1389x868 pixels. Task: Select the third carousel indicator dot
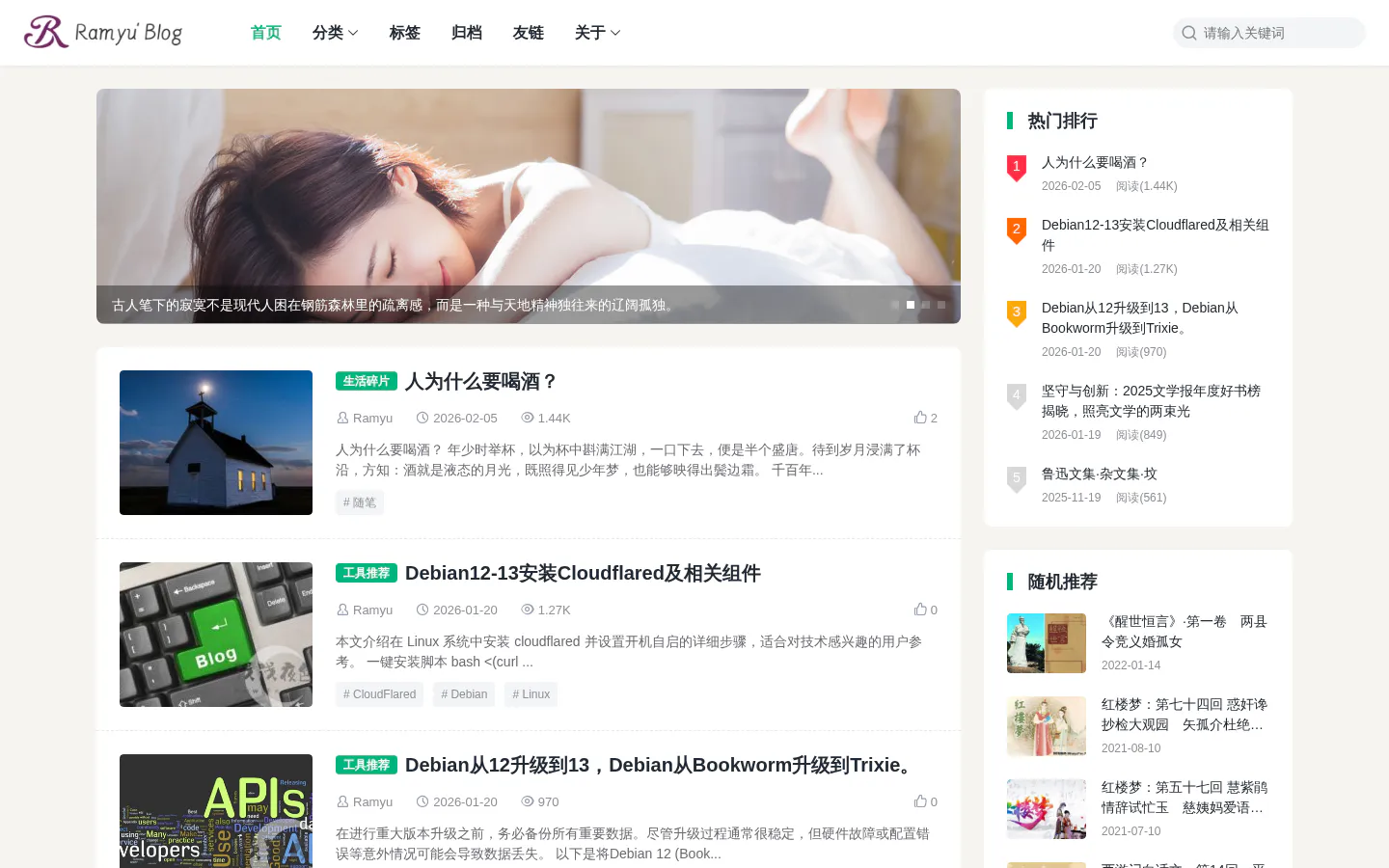tap(926, 305)
